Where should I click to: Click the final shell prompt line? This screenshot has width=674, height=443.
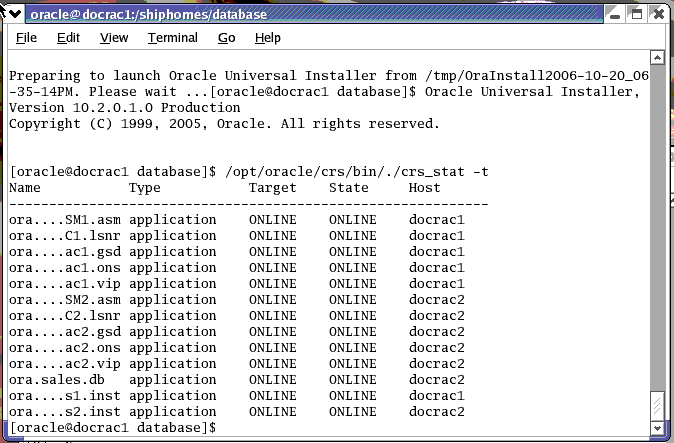click(x=112, y=428)
